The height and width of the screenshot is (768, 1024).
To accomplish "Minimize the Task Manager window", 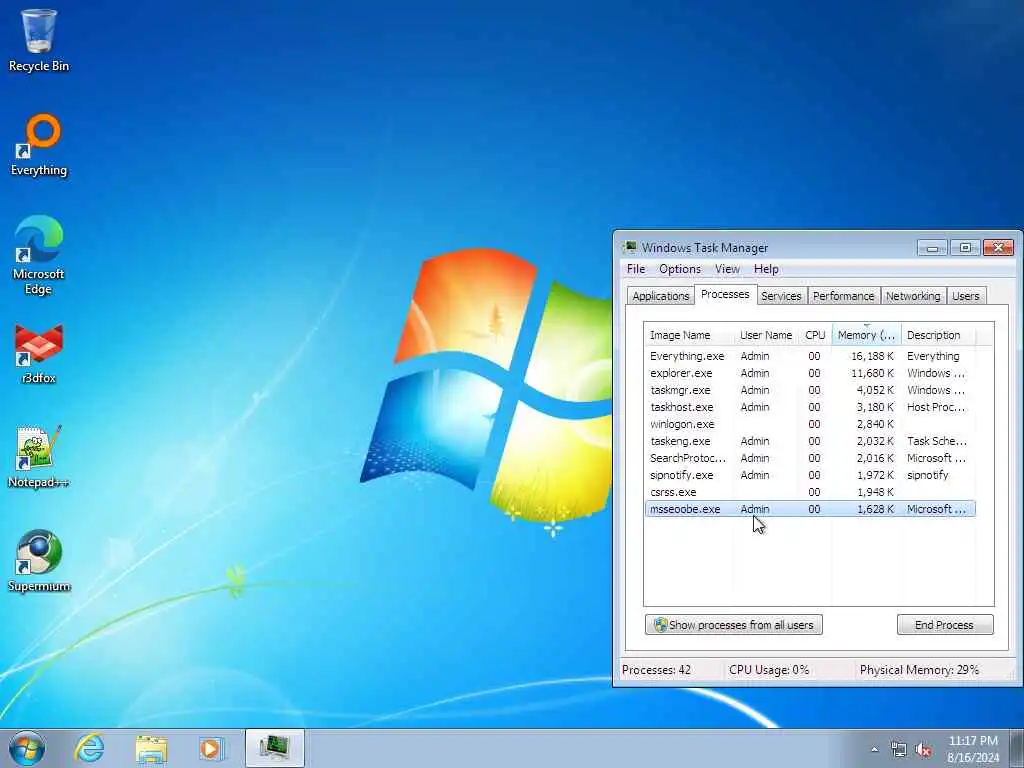I will tap(932, 248).
